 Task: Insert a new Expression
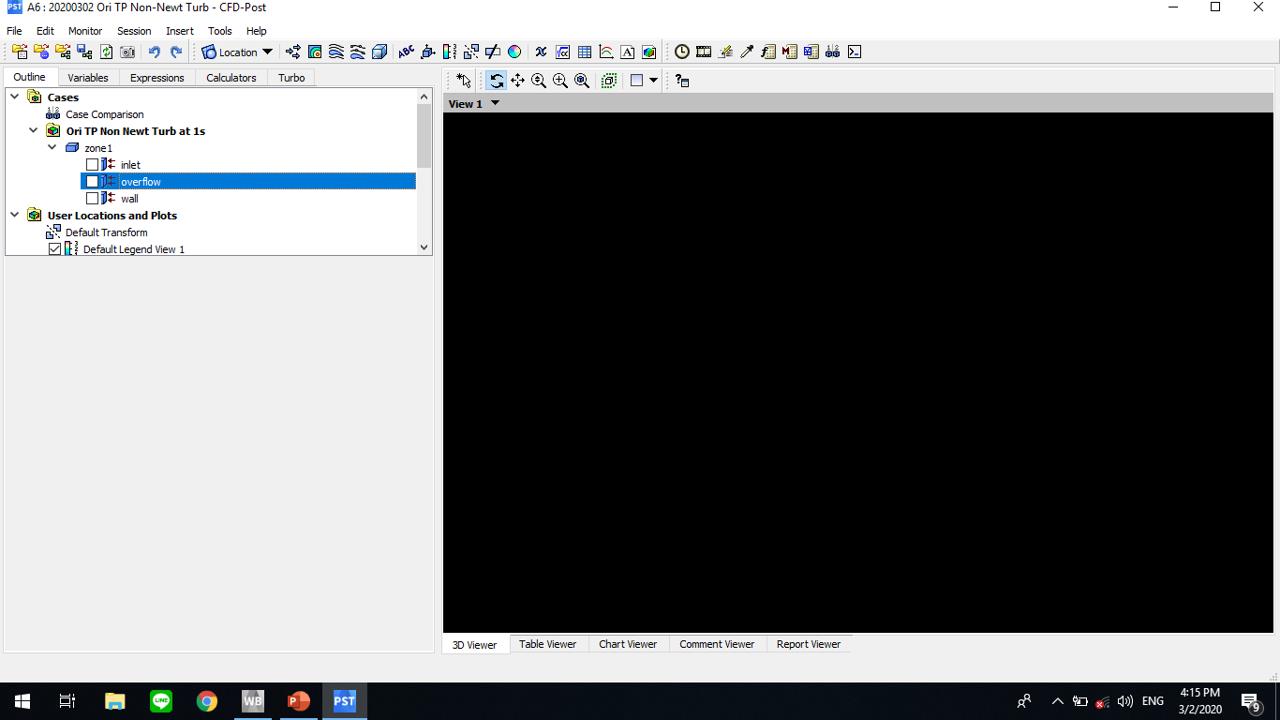tap(563, 52)
